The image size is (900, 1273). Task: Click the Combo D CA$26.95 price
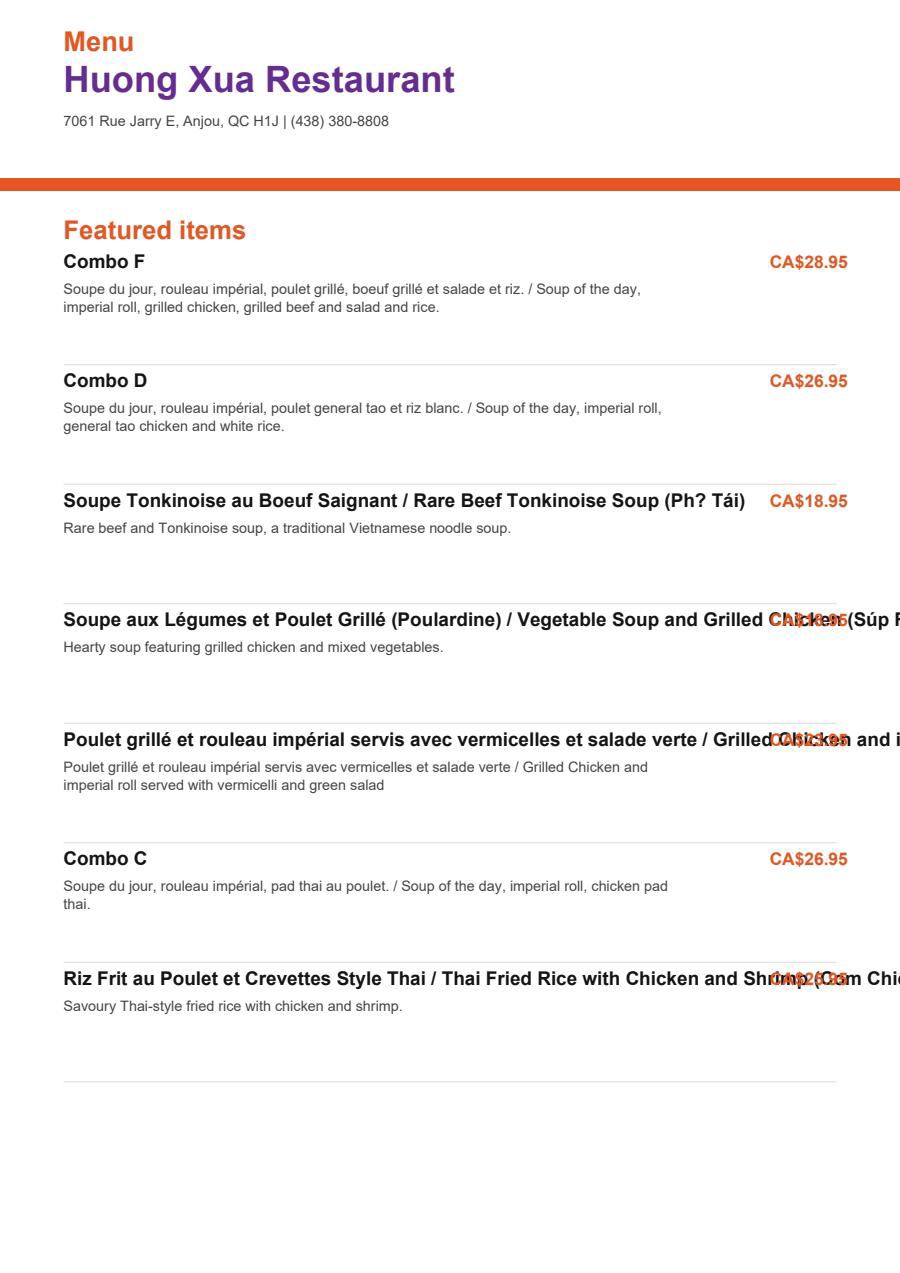808,381
